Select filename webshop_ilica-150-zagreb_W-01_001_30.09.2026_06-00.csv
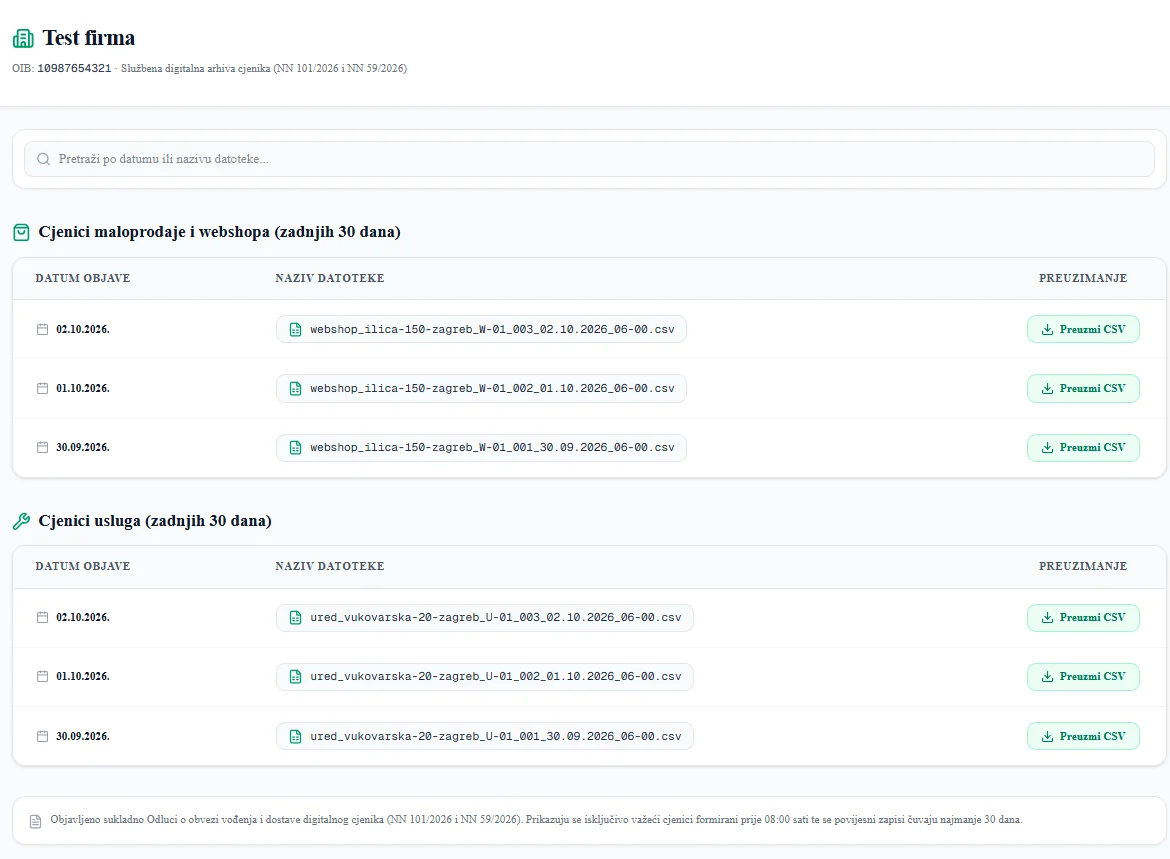The image size is (1170, 859). [492, 447]
